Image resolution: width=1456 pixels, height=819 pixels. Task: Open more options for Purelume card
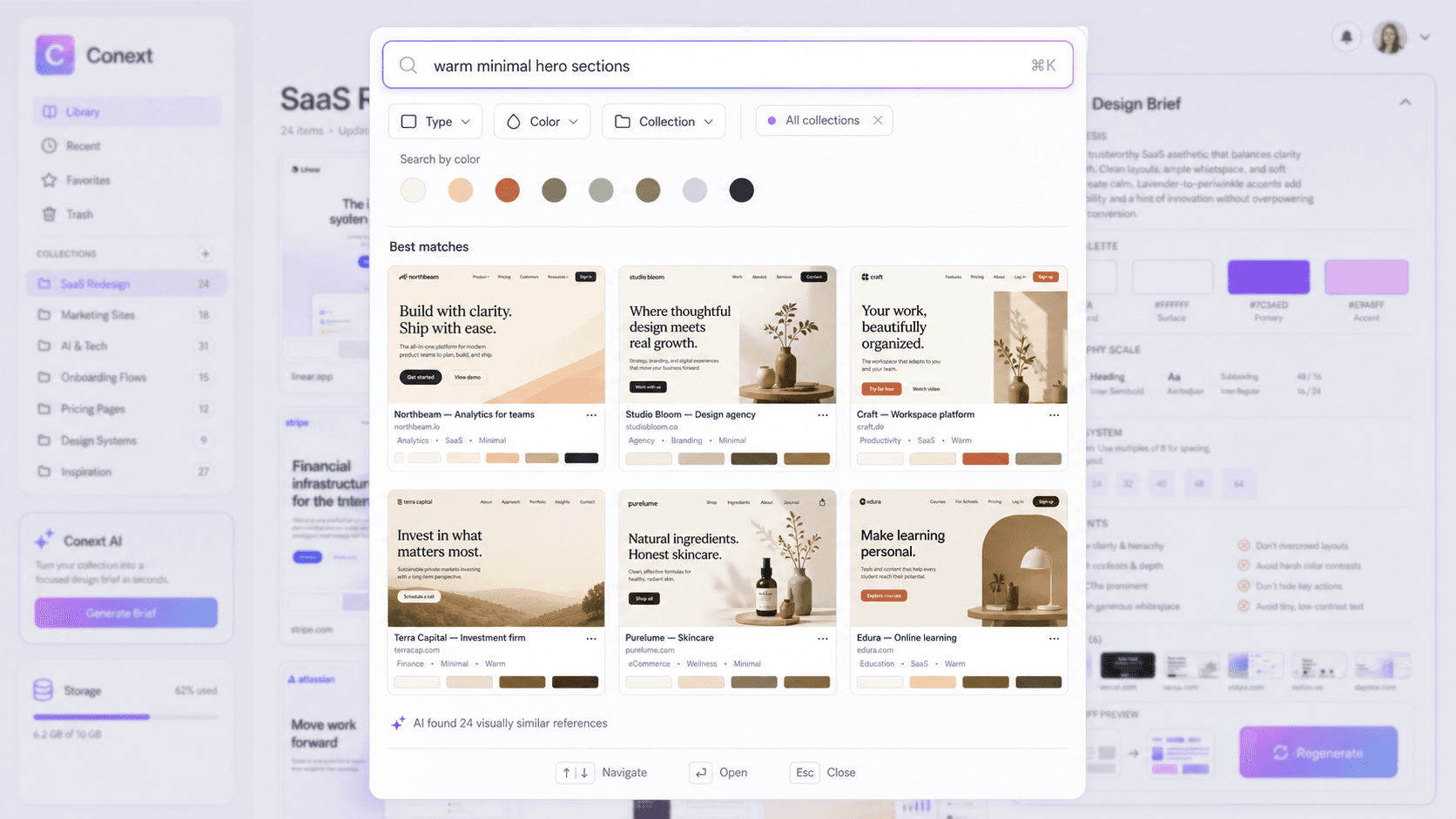(823, 639)
